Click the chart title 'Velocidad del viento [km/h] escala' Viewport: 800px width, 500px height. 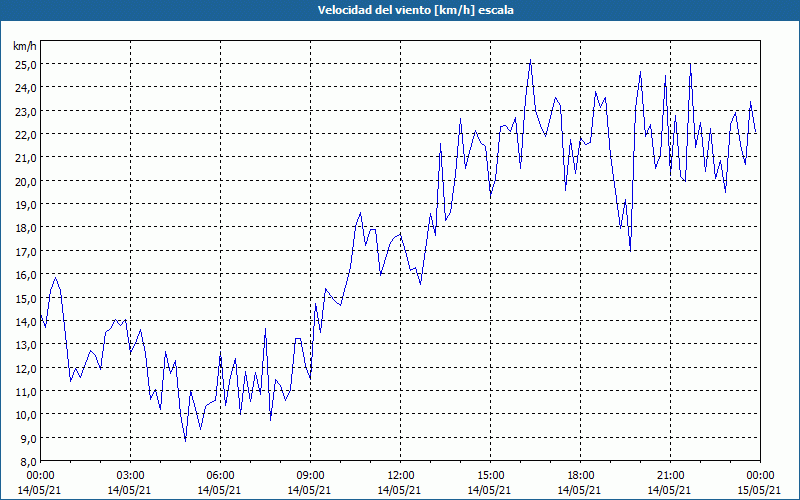(x=415, y=10)
